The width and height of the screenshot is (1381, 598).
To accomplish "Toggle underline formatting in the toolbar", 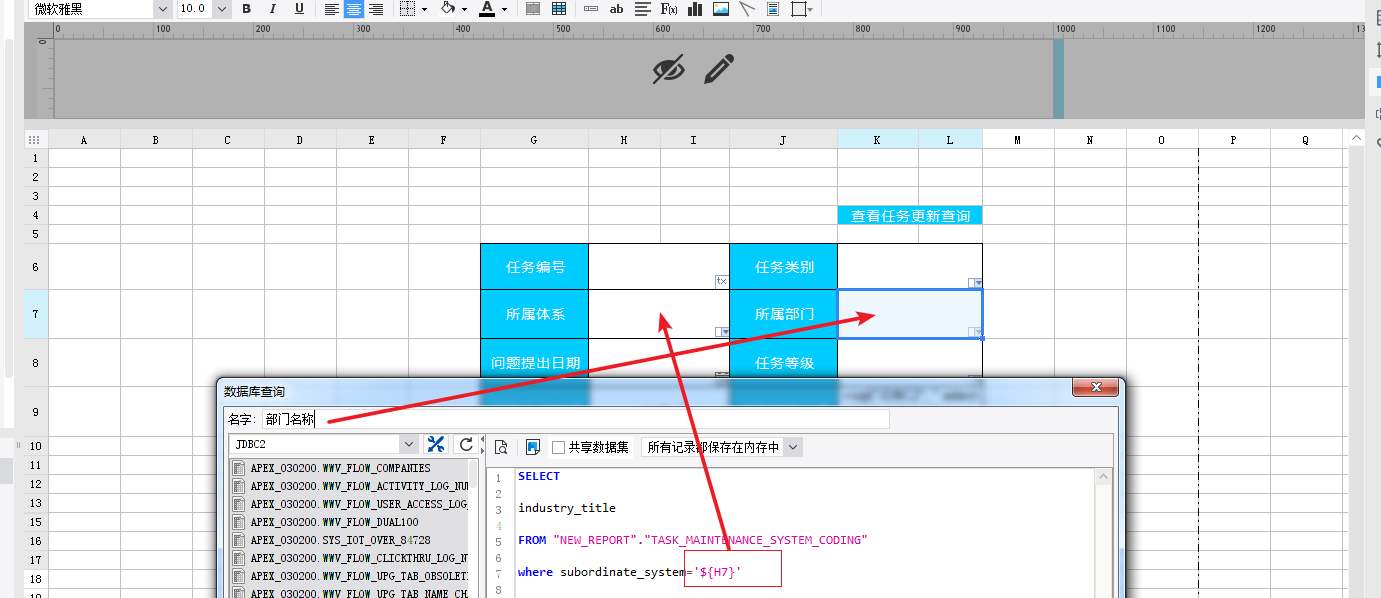I will tap(299, 9).
